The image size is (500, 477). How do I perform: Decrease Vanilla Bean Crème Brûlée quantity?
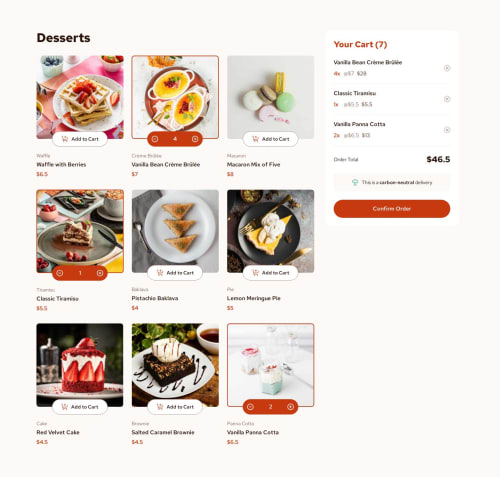click(x=155, y=139)
